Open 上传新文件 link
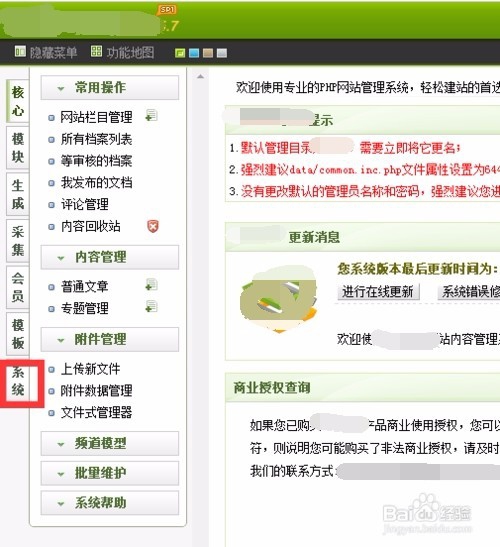 [91, 369]
